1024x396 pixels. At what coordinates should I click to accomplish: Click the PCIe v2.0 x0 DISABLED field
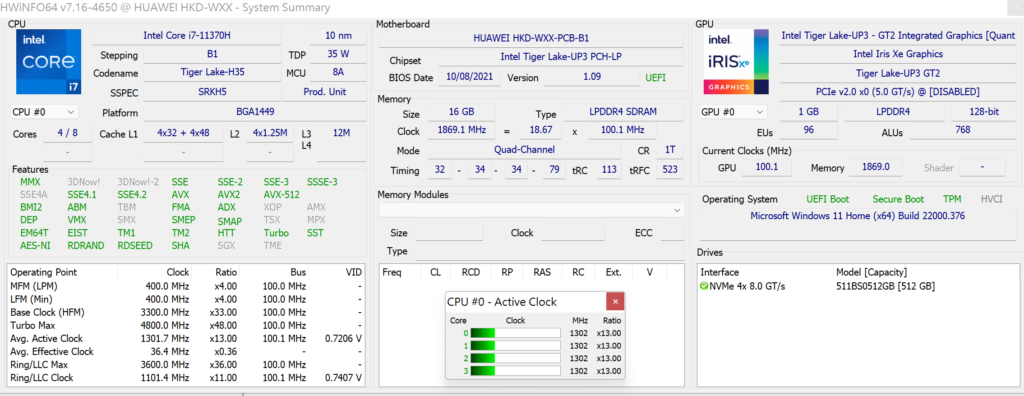click(898, 92)
